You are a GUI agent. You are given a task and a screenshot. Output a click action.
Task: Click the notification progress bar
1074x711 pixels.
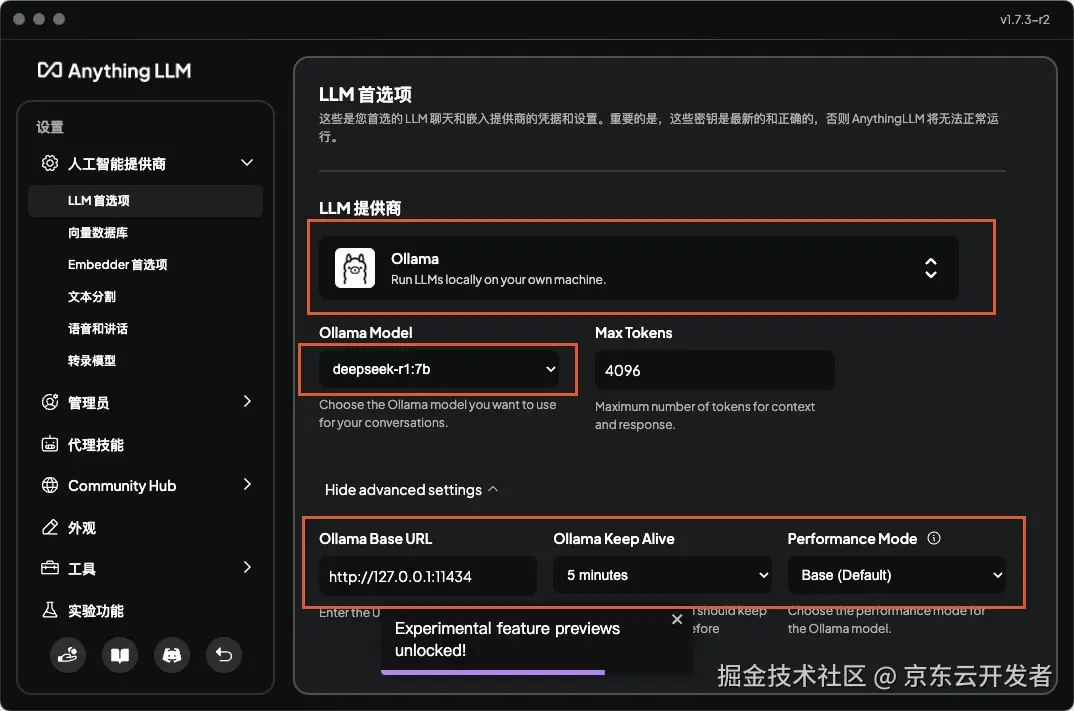pos(492,673)
